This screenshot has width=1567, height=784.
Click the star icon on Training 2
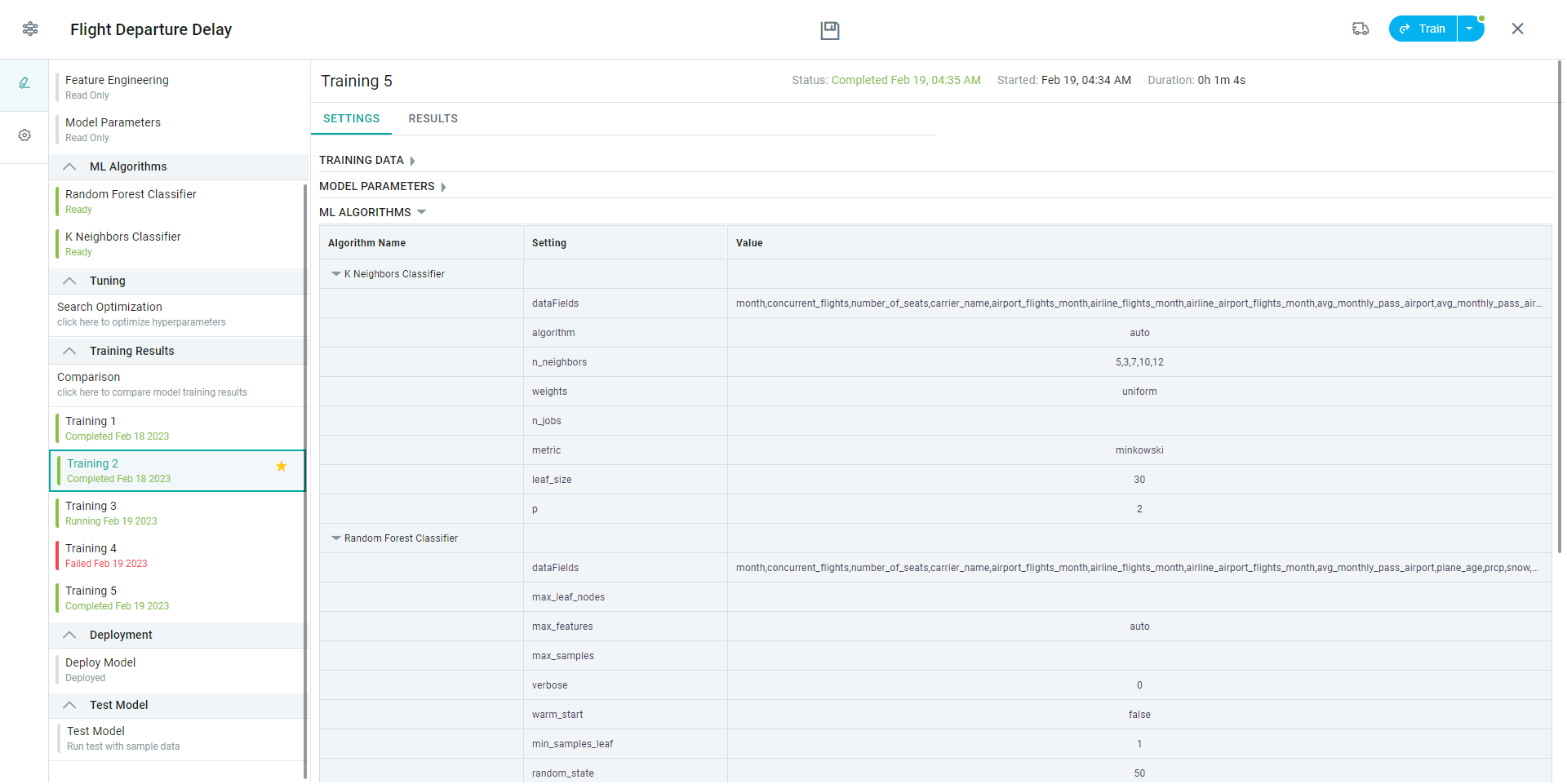tap(282, 467)
